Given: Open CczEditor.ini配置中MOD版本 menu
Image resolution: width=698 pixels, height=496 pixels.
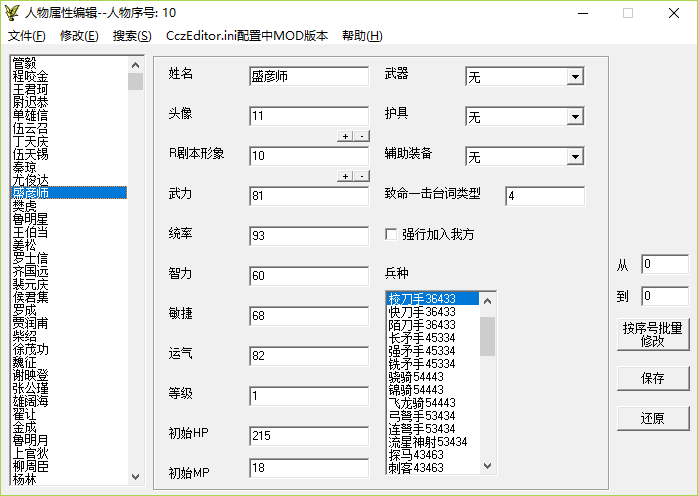Looking at the screenshot, I should tap(247, 36).
